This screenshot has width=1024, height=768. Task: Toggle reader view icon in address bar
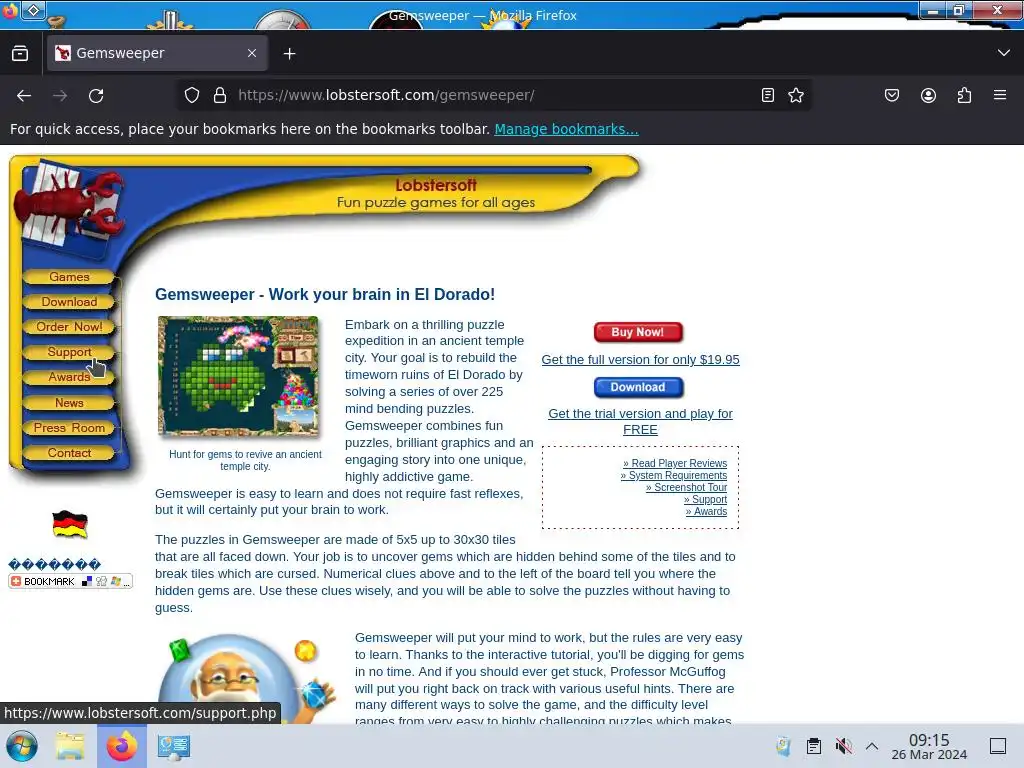pos(768,95)
